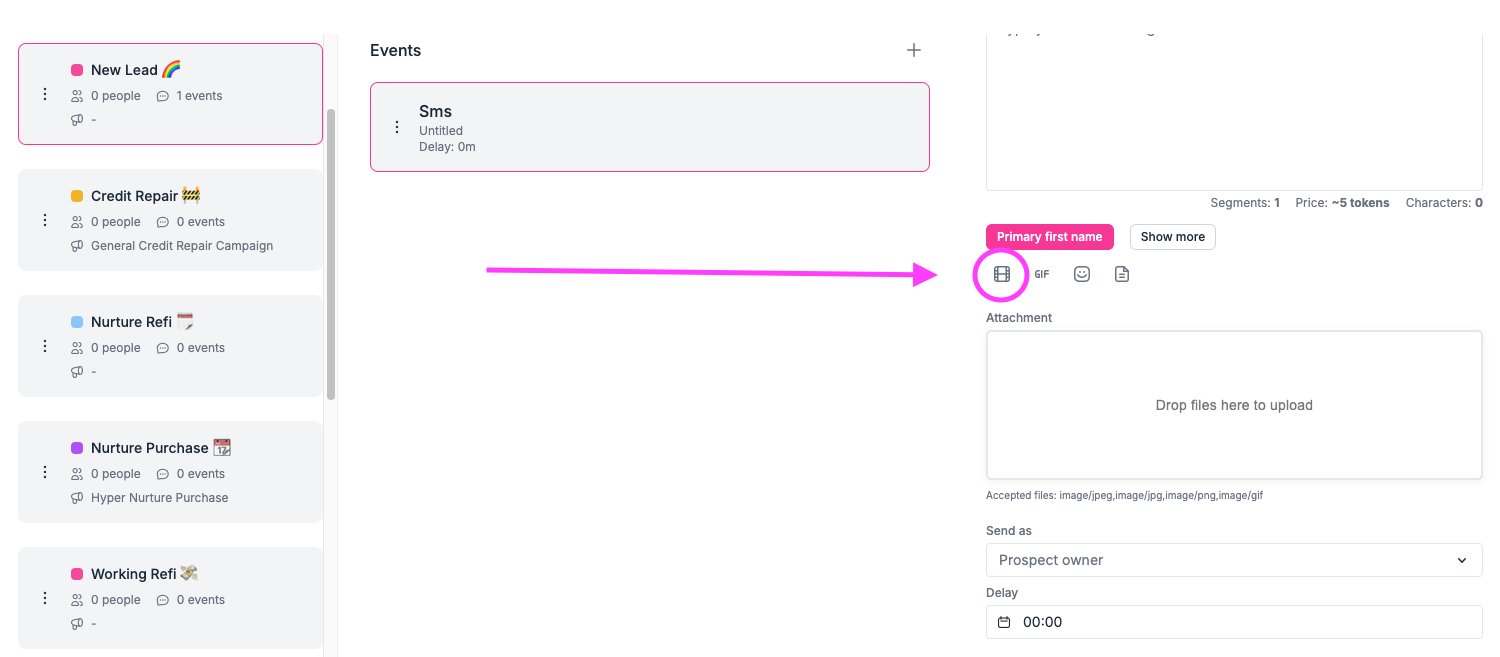Click the document template icon
Screen dimensions: 1500x657
click(x=1122, y=274)
